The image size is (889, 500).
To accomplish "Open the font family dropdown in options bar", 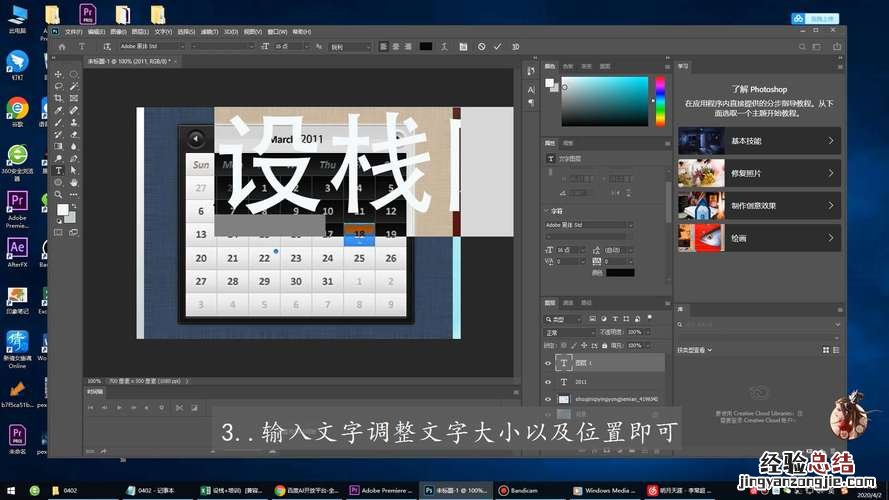I will tap(152, 46).
